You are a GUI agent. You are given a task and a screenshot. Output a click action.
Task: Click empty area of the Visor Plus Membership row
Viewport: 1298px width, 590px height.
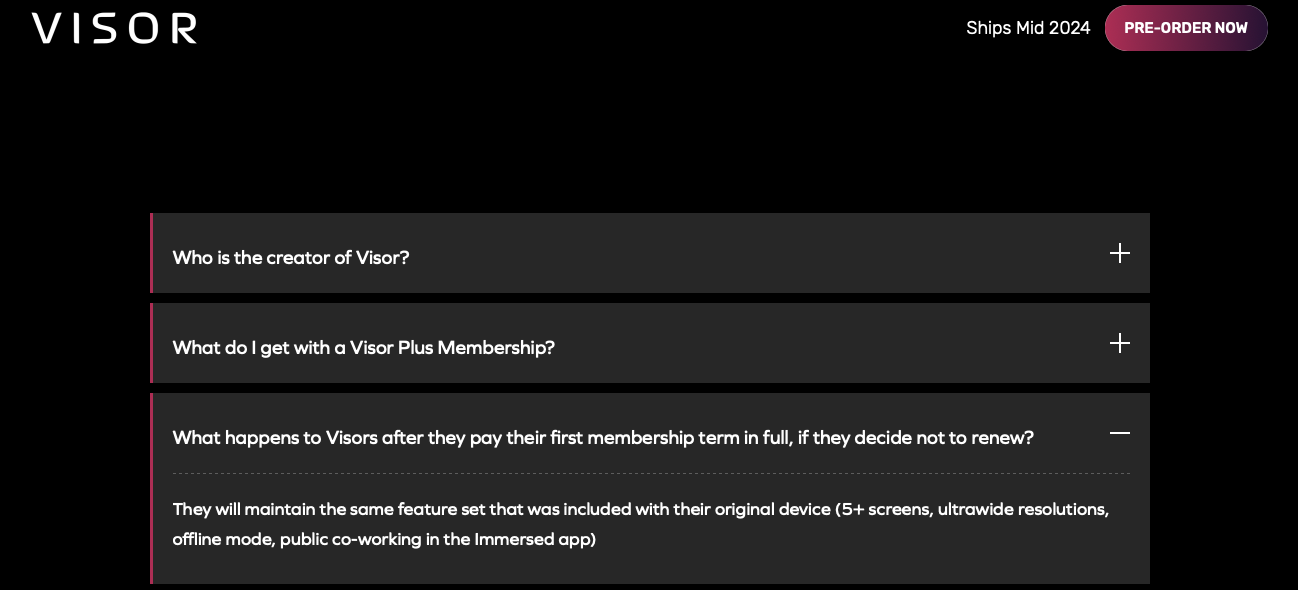830,343
